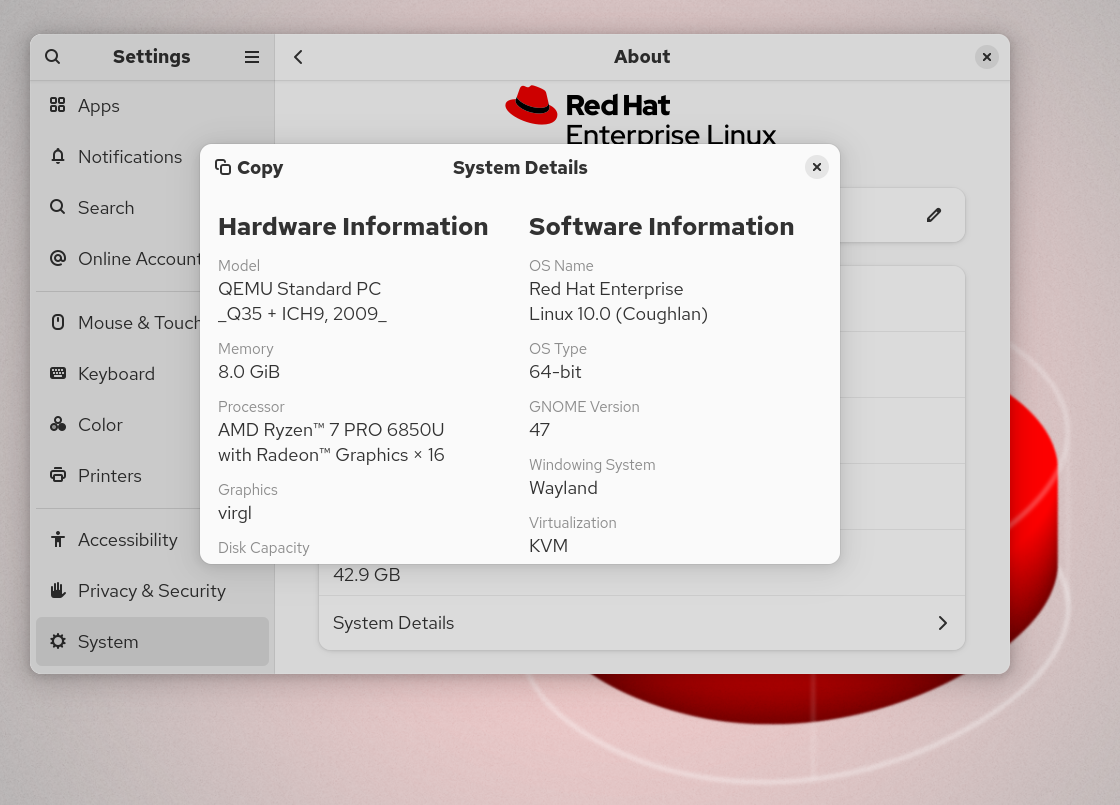Click the 'AMD Ryzen™ 7 PRO 6850U' processor text
This screenshot has height=805, width=1120.
(331, 430)
